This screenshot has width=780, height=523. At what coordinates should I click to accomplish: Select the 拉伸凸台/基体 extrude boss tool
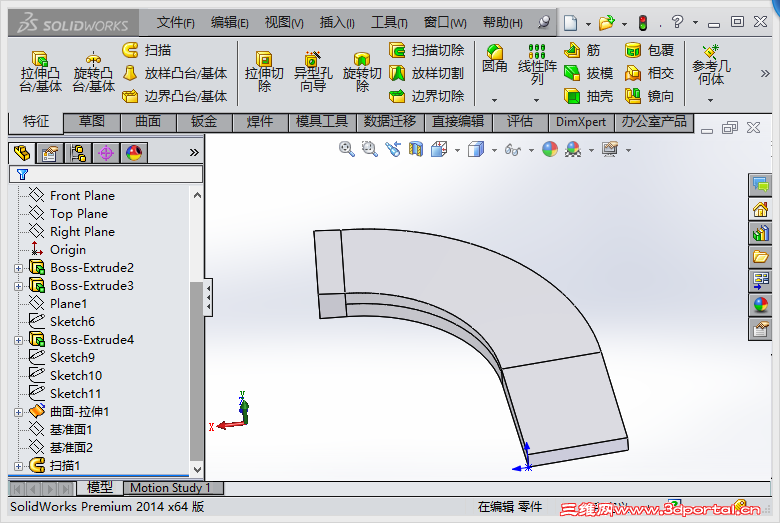point(40,72)
